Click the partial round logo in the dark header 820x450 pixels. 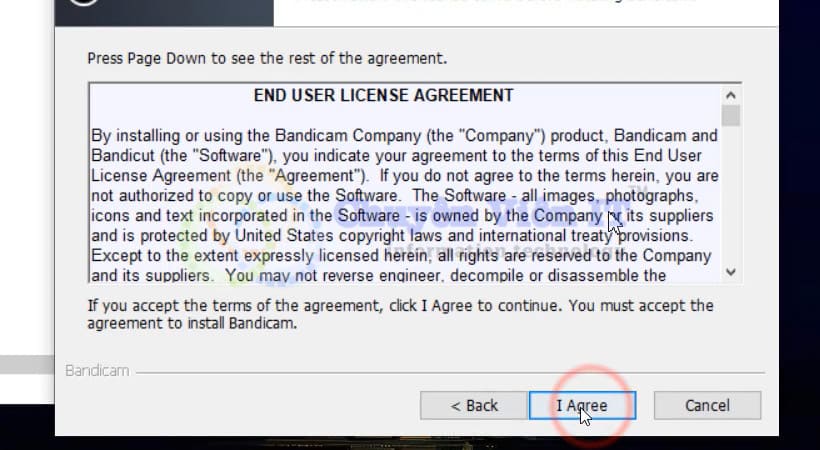(x=84, y=3)
